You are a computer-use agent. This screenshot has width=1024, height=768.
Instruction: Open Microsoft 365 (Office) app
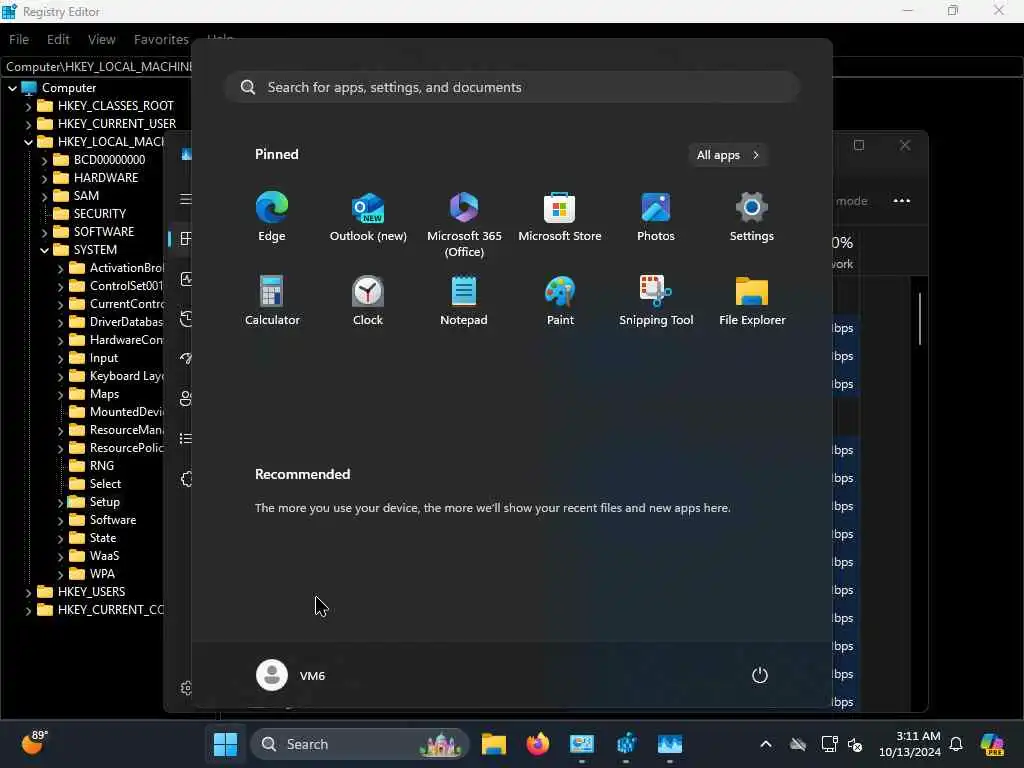coord(464,225)
